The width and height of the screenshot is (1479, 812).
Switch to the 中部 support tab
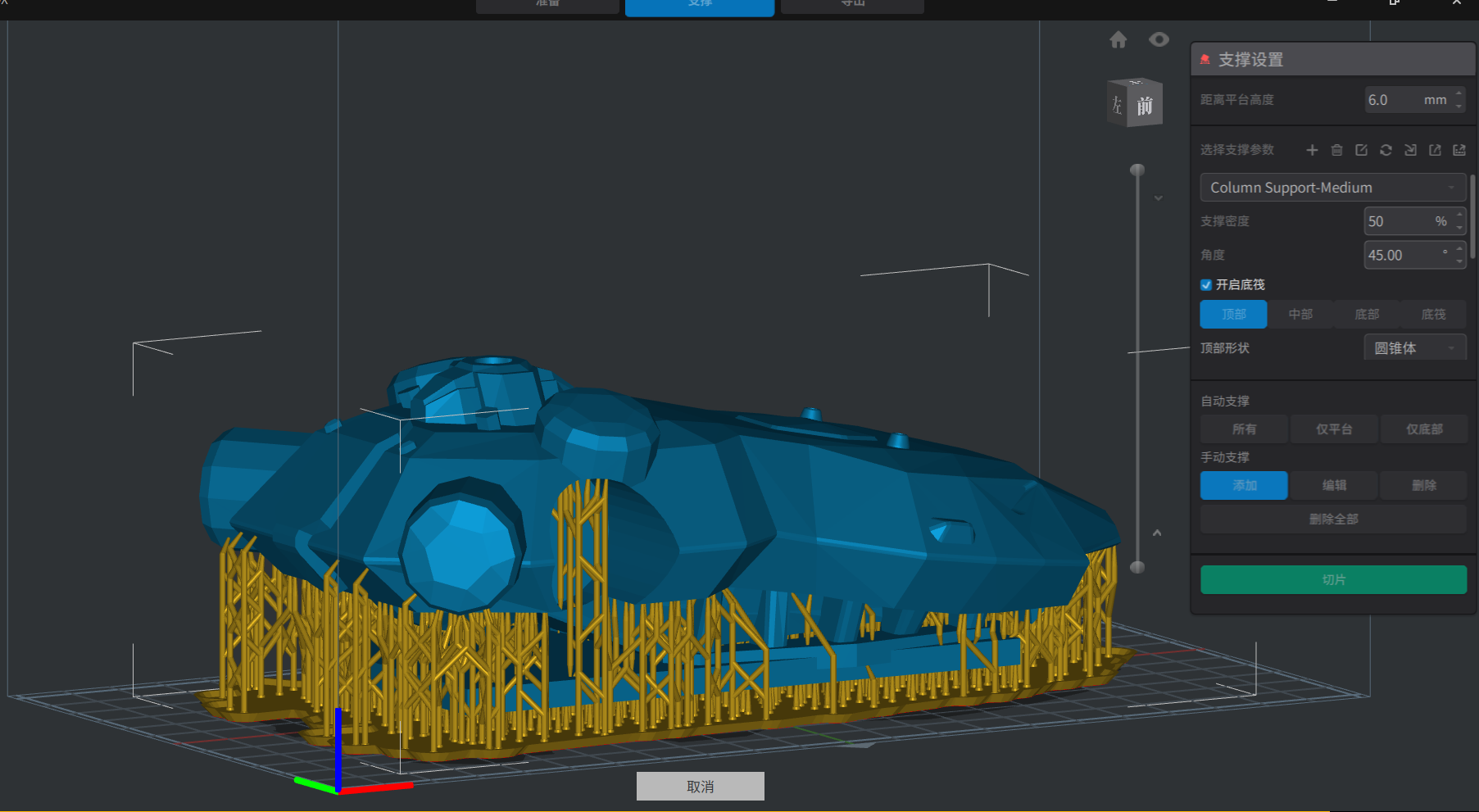(1300, 315)
